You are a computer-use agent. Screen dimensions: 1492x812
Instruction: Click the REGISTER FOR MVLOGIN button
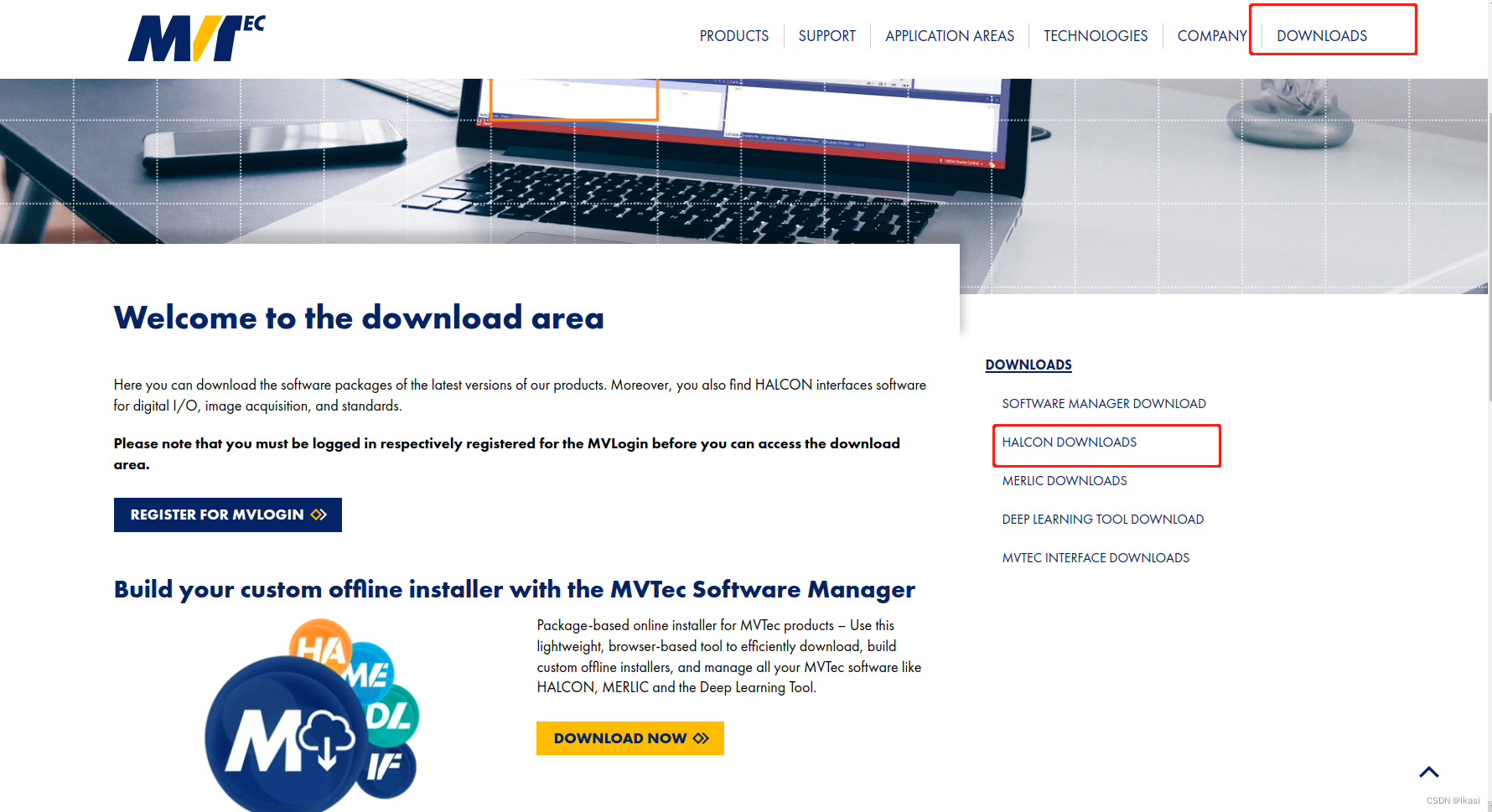(x=228, y=515)
